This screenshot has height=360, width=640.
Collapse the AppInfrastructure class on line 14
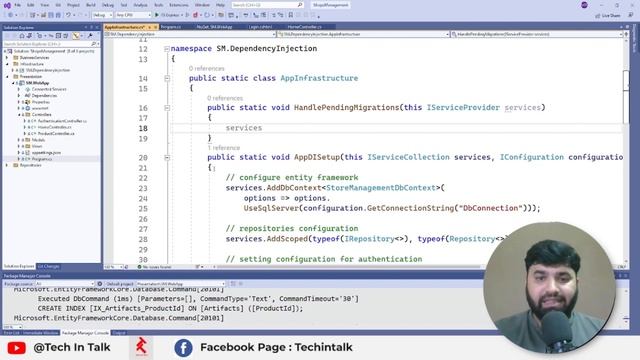tap(167, 78)
